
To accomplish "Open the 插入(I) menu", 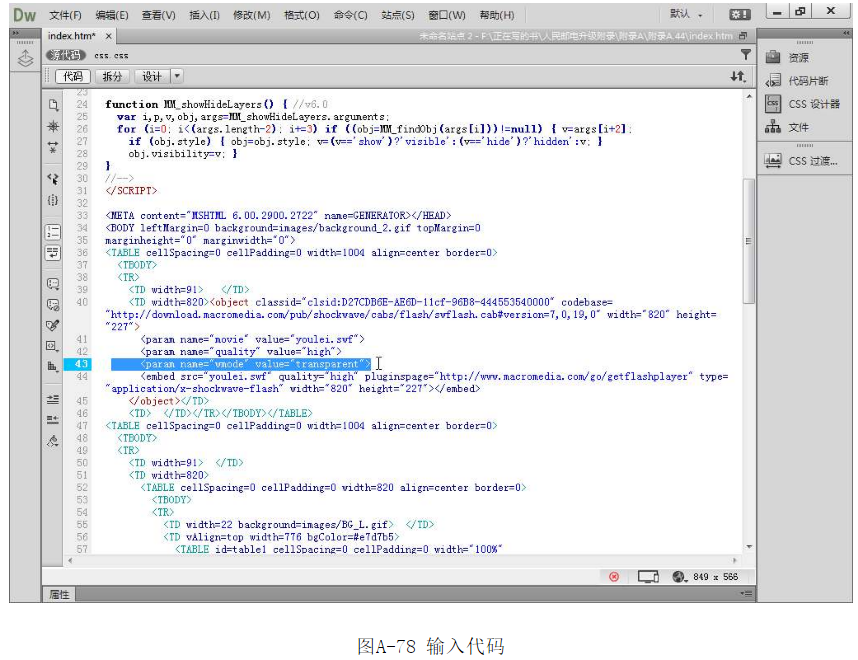I will [204, 15].
